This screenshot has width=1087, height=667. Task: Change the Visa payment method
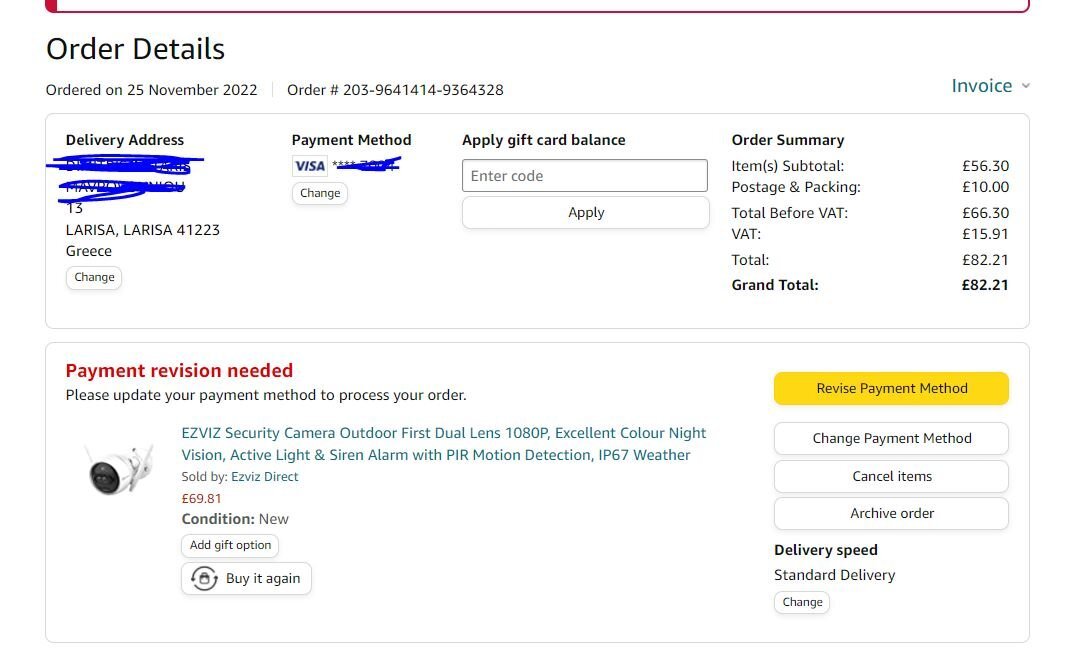[320, 193]
